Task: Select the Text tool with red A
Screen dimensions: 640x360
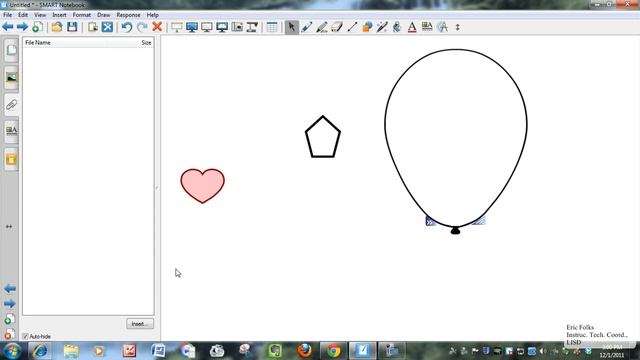Action: click(x=412, y=27)
